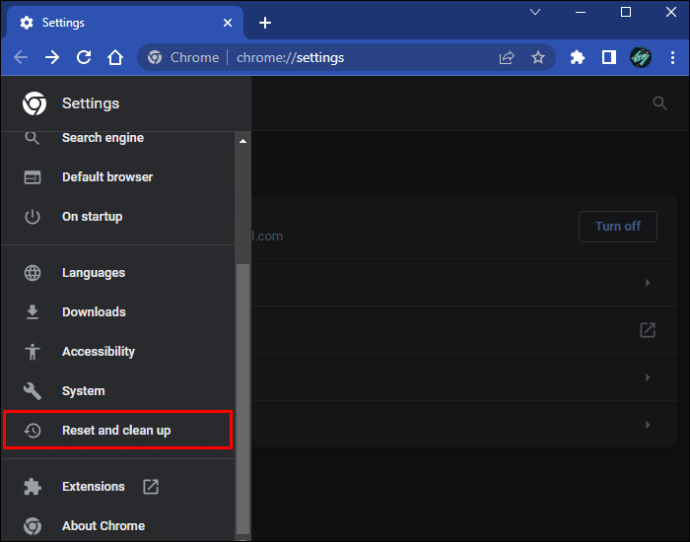
Task: Bookmark this page with star icon
Action: tap(538, 57)
